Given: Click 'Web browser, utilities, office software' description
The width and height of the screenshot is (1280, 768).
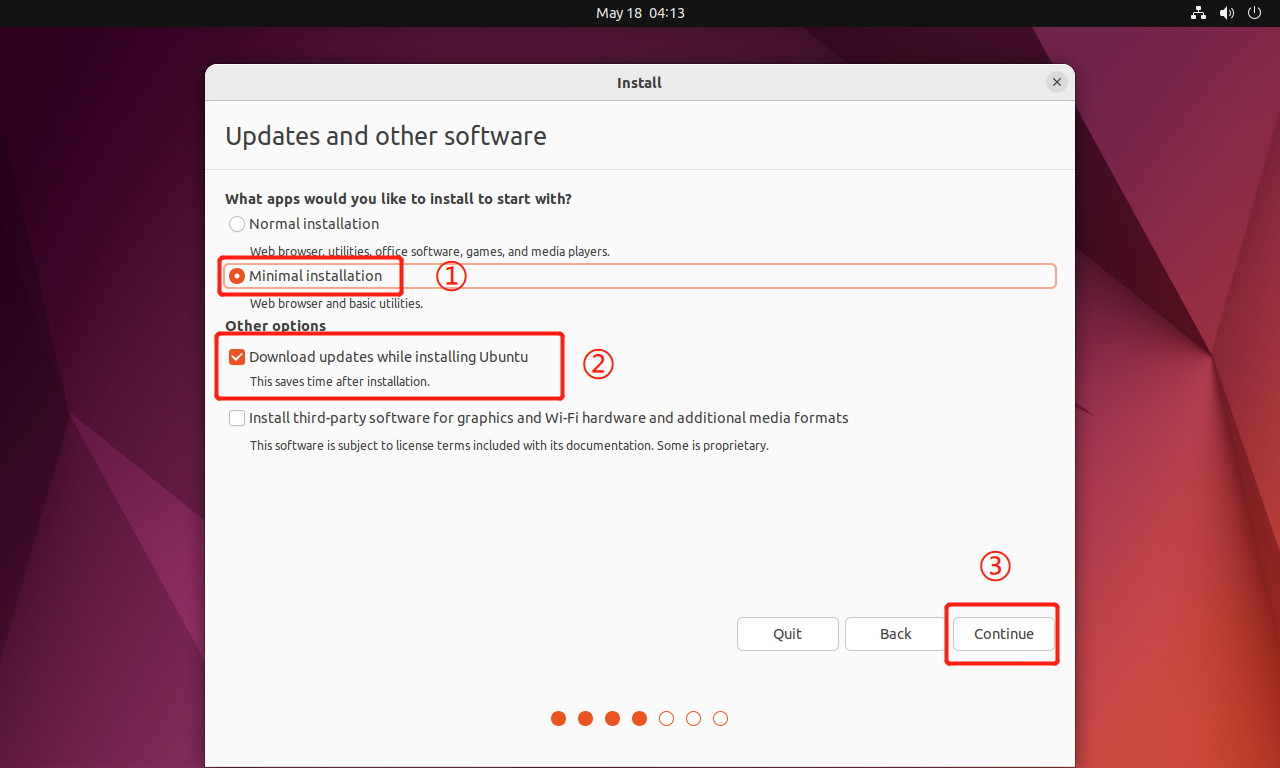Looking at the screenshot, I should [430, 251].
